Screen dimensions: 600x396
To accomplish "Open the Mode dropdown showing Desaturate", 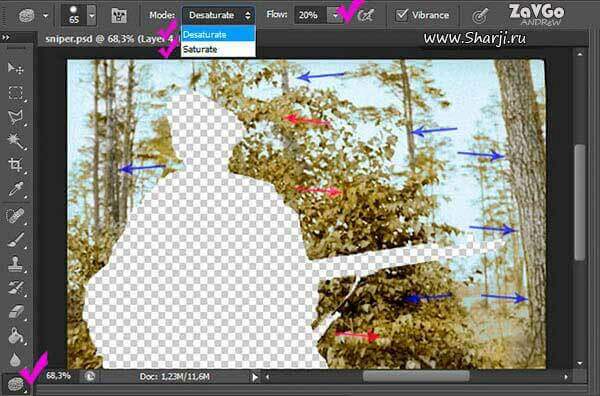I will (218, 15).
